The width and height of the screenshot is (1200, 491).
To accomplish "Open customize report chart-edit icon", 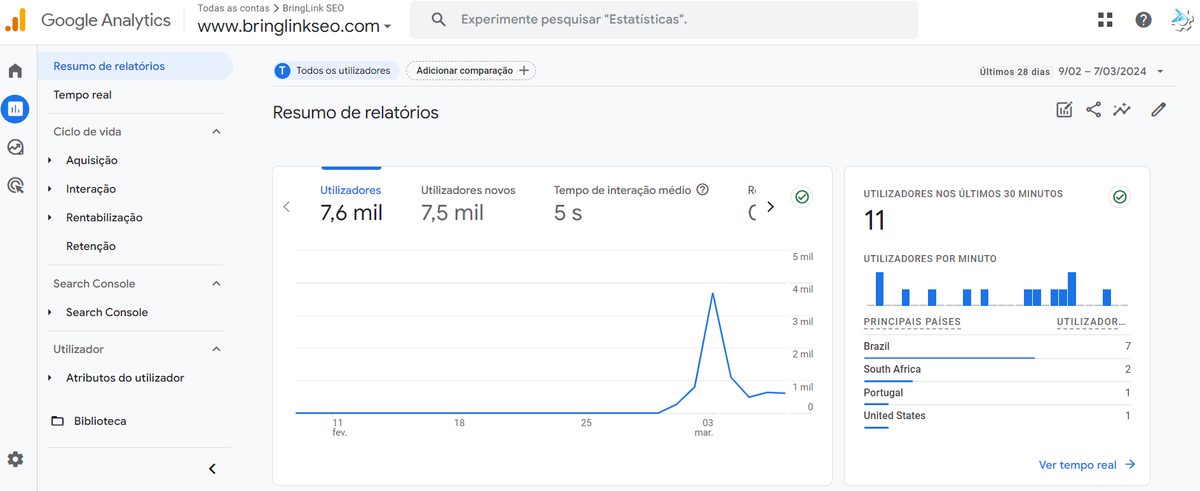I will 1064,110.
